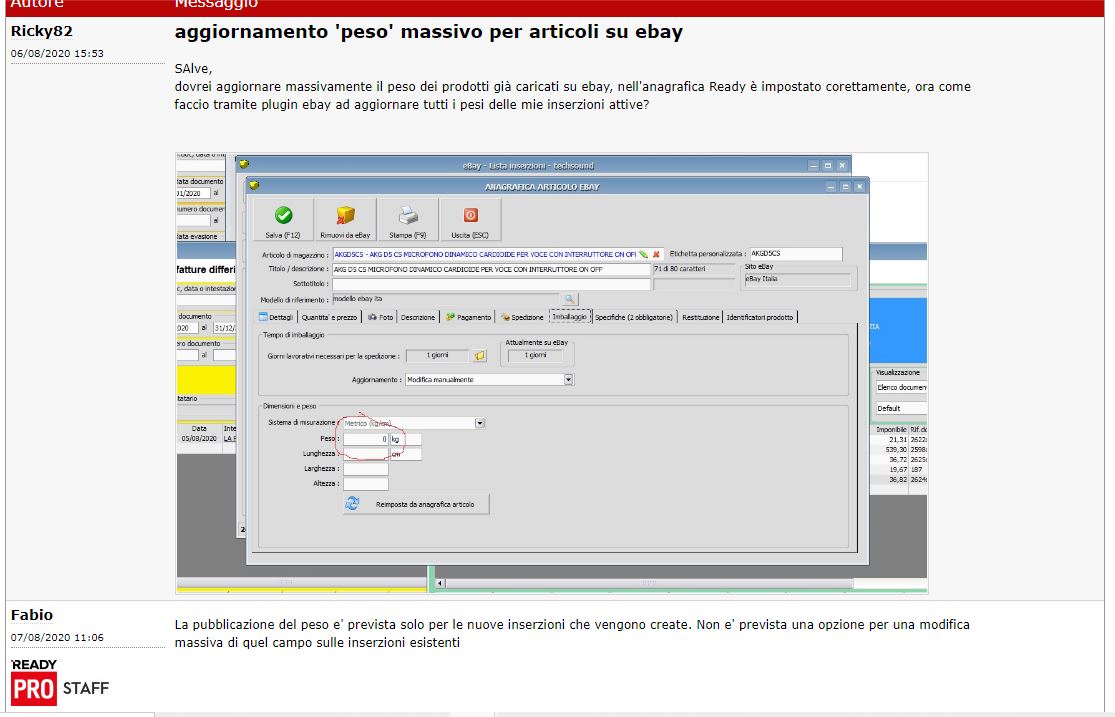Click the author name Ricky82
Viewport: 1115px width, 717px height.
point(42,31)
